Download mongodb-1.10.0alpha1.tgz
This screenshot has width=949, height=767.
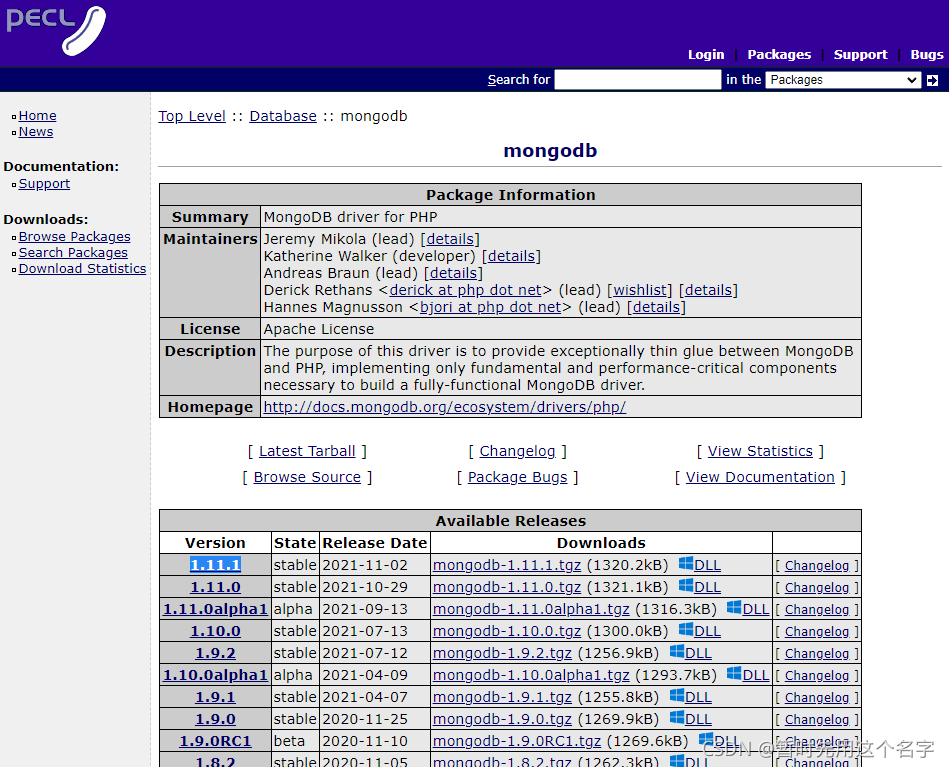coord(531,675)
